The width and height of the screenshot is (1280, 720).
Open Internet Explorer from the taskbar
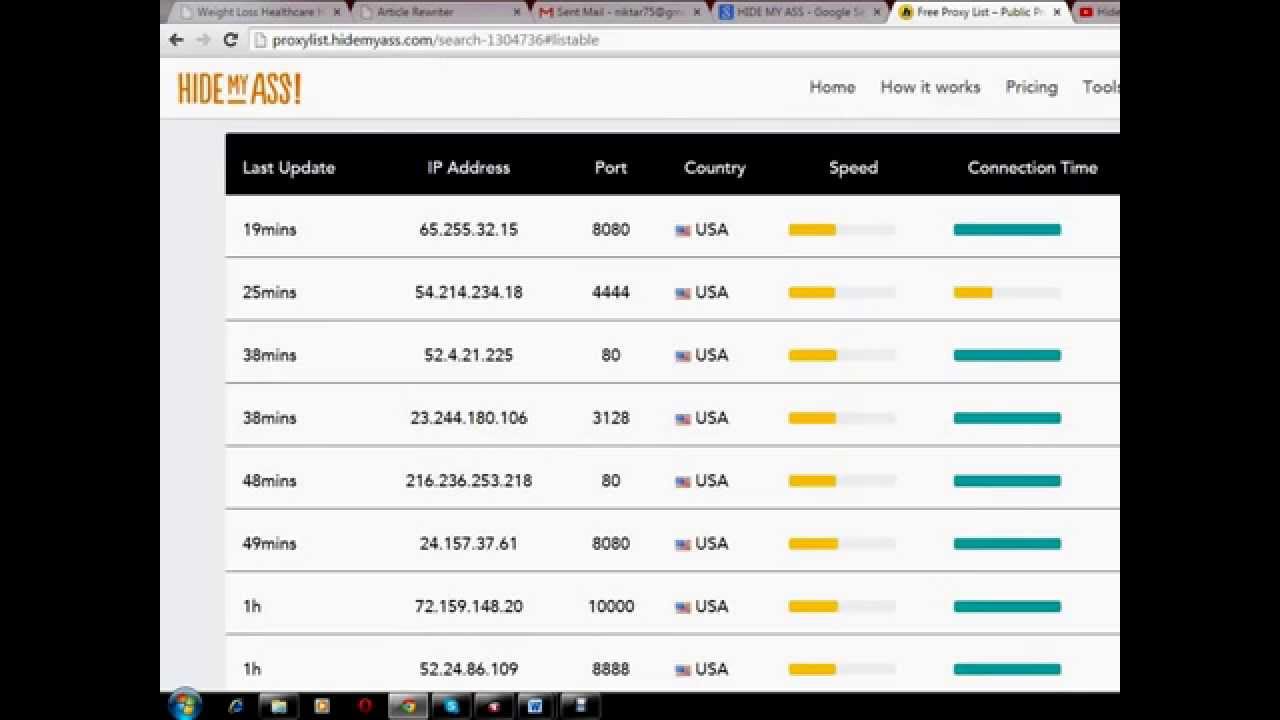coord(236,706)
